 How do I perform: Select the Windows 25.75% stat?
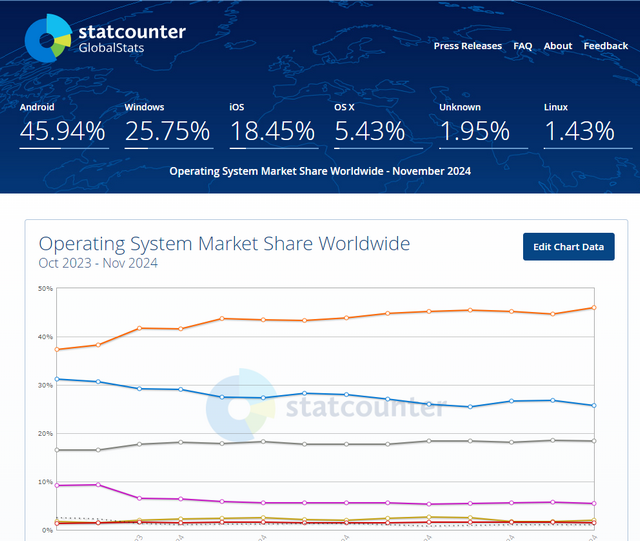pyautogui.click(x=169, y=125)
